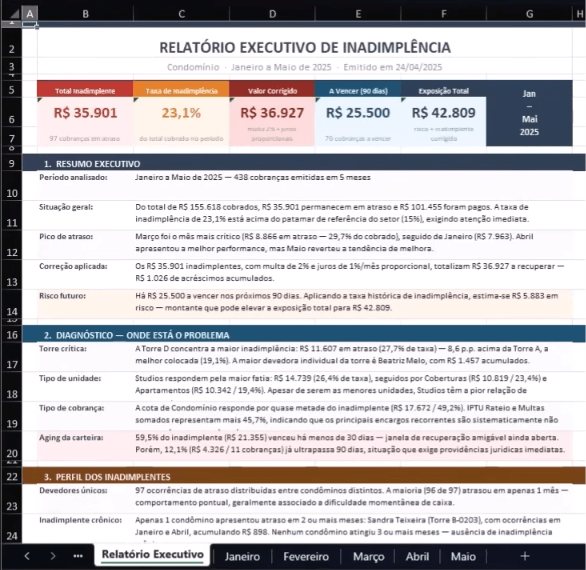Click the 'Tipo de unidade:' label
Screen dimensions: 586x570
[70, 378]
